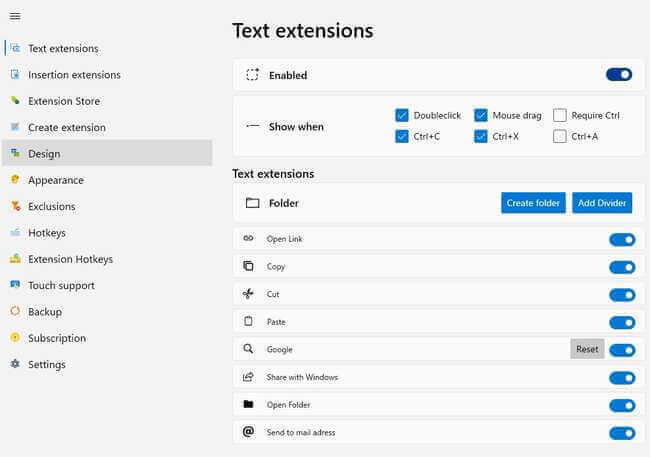Select Insertion extensions in the sidebar
This screenshot has width=650, height=457.
coord(74,75)
